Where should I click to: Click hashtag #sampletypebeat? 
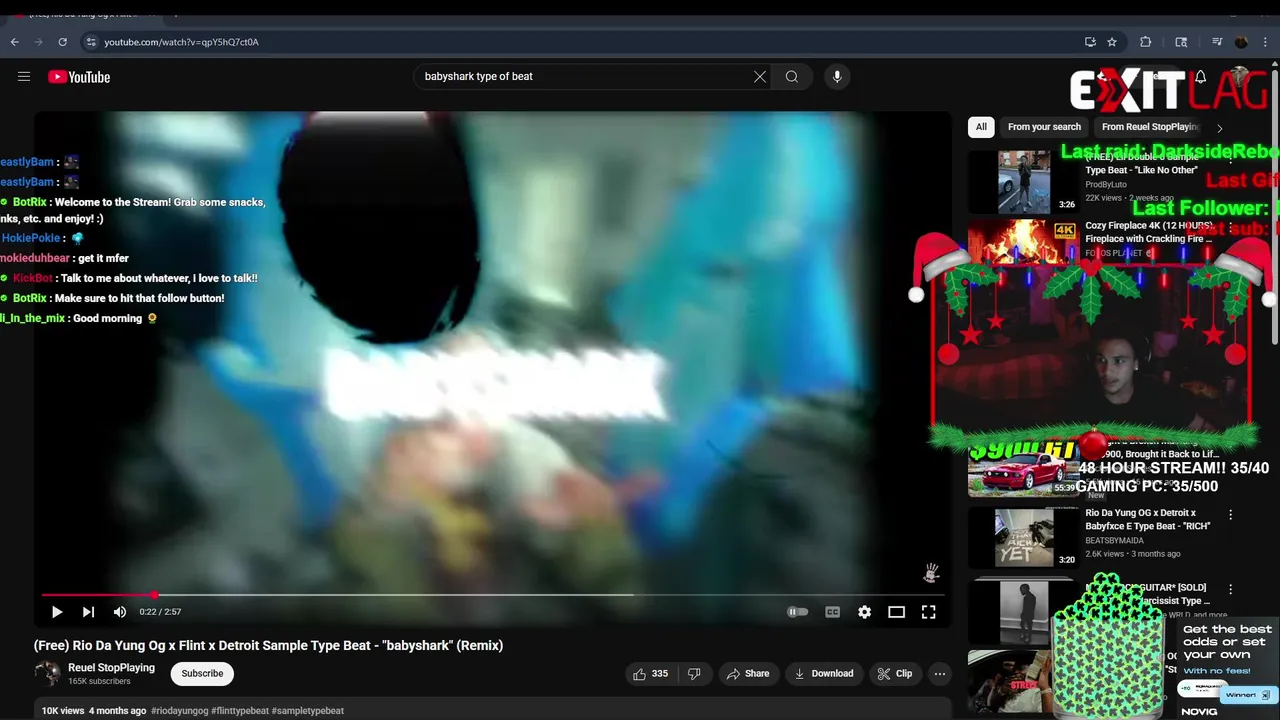(308, 711)
